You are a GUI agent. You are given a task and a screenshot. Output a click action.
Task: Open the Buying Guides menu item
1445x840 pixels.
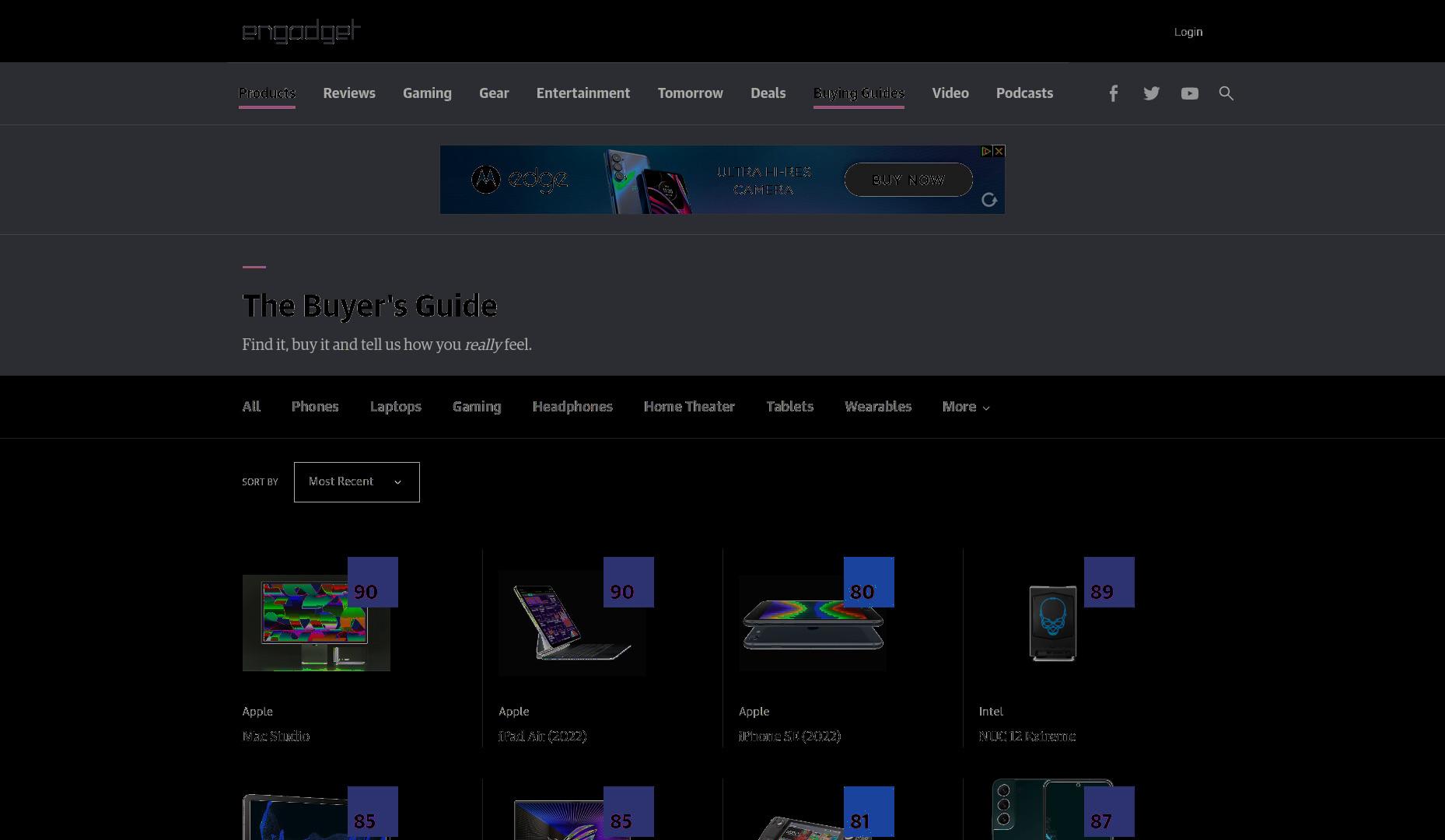click(x=859, y=93)
